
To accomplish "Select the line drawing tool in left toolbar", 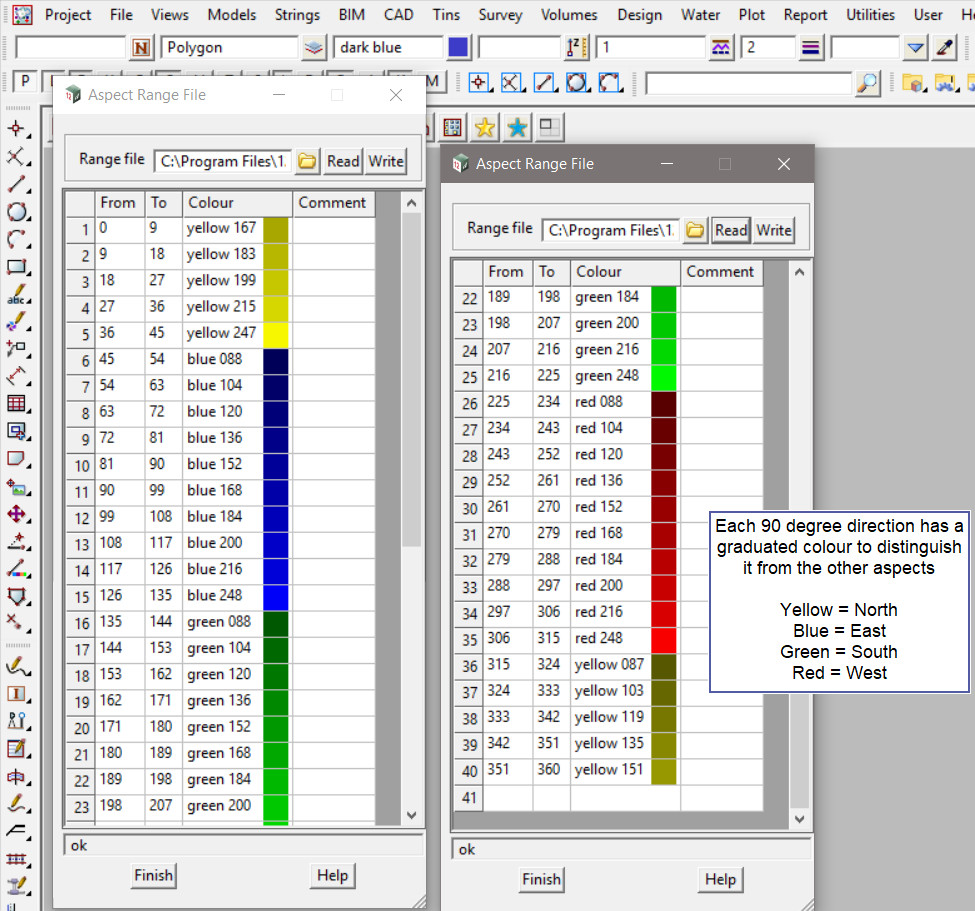I will click(x=16, y=184).
